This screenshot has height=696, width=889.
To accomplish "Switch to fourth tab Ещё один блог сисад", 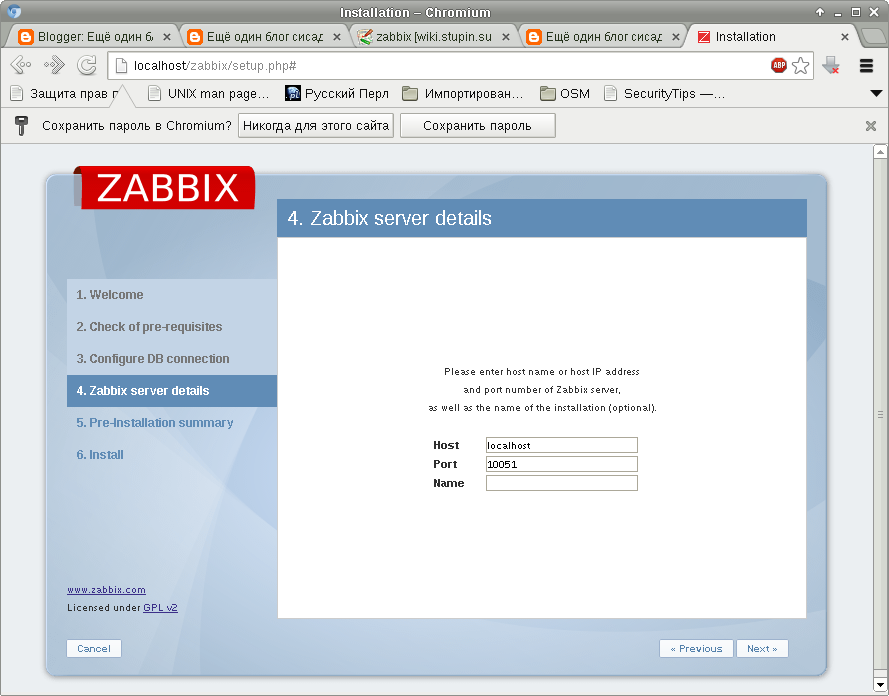I will 604,37.
